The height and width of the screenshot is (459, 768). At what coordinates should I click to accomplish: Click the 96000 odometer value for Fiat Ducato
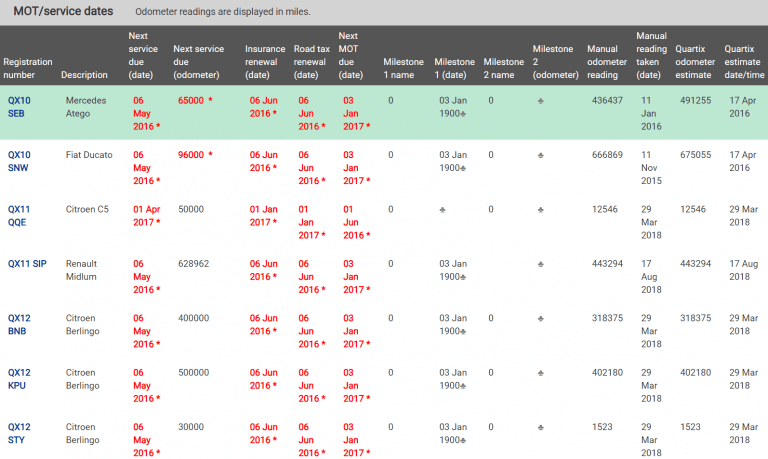[x=192, y=155]
